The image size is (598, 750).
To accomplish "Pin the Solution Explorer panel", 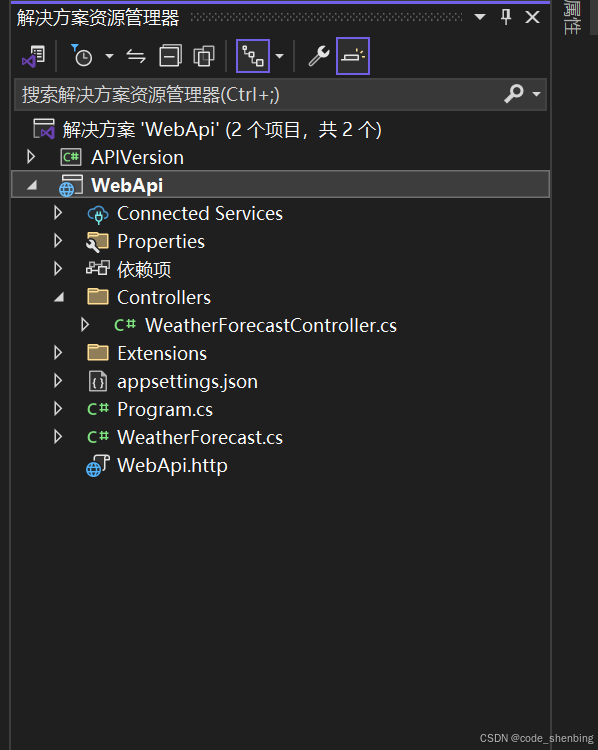I will pos(506,17).
